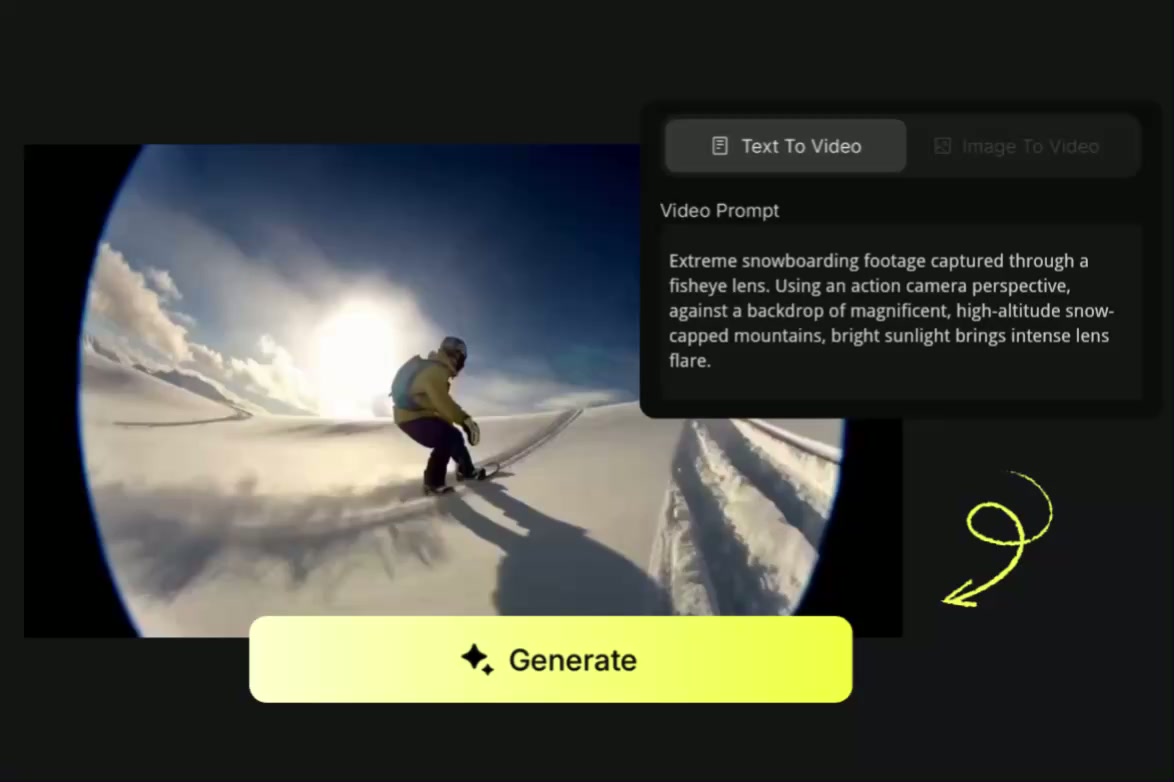Click the Video Prompt label

click(x=719, y=211)
